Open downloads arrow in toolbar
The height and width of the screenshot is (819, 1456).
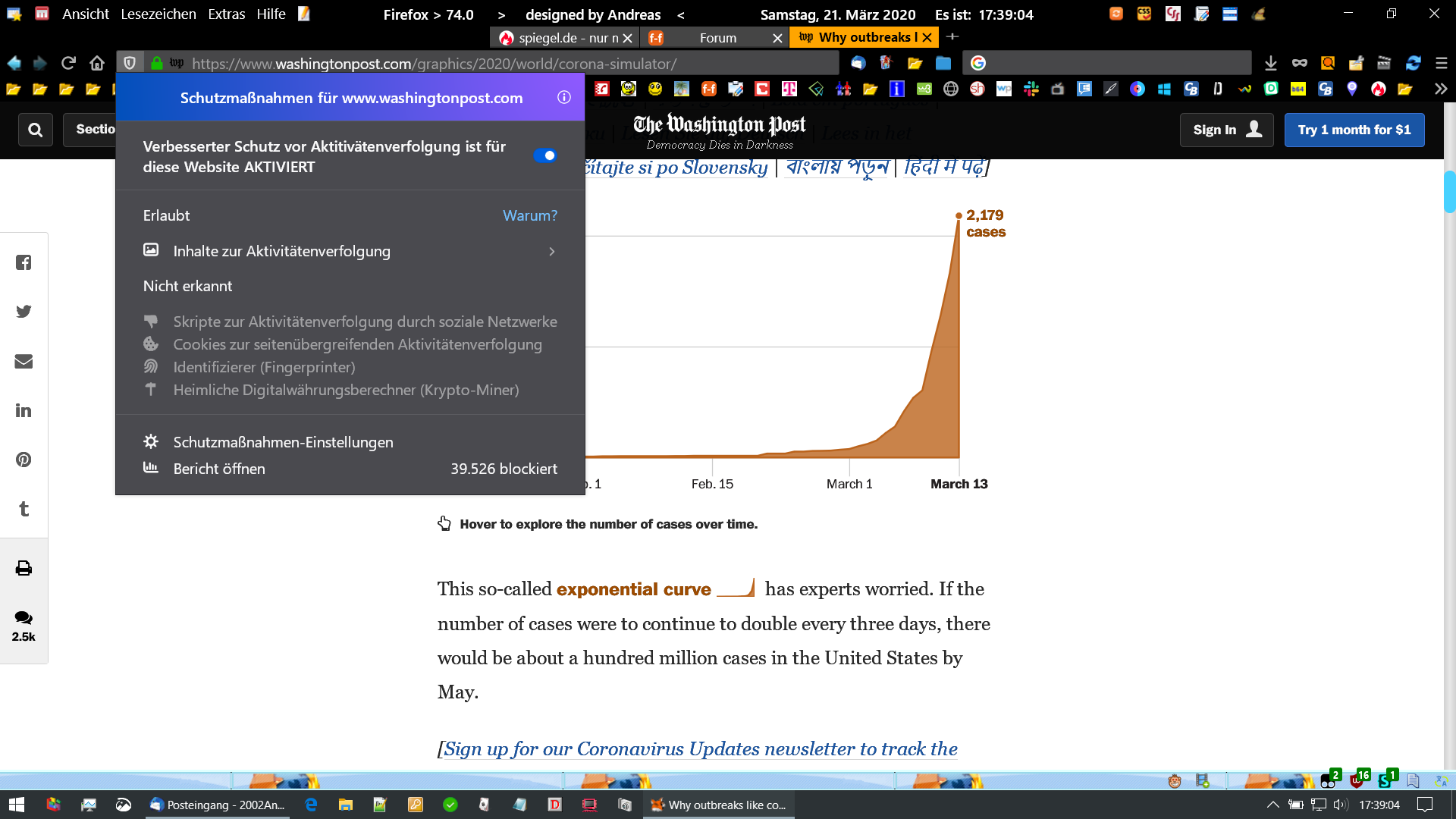[x=1271, y=63]
